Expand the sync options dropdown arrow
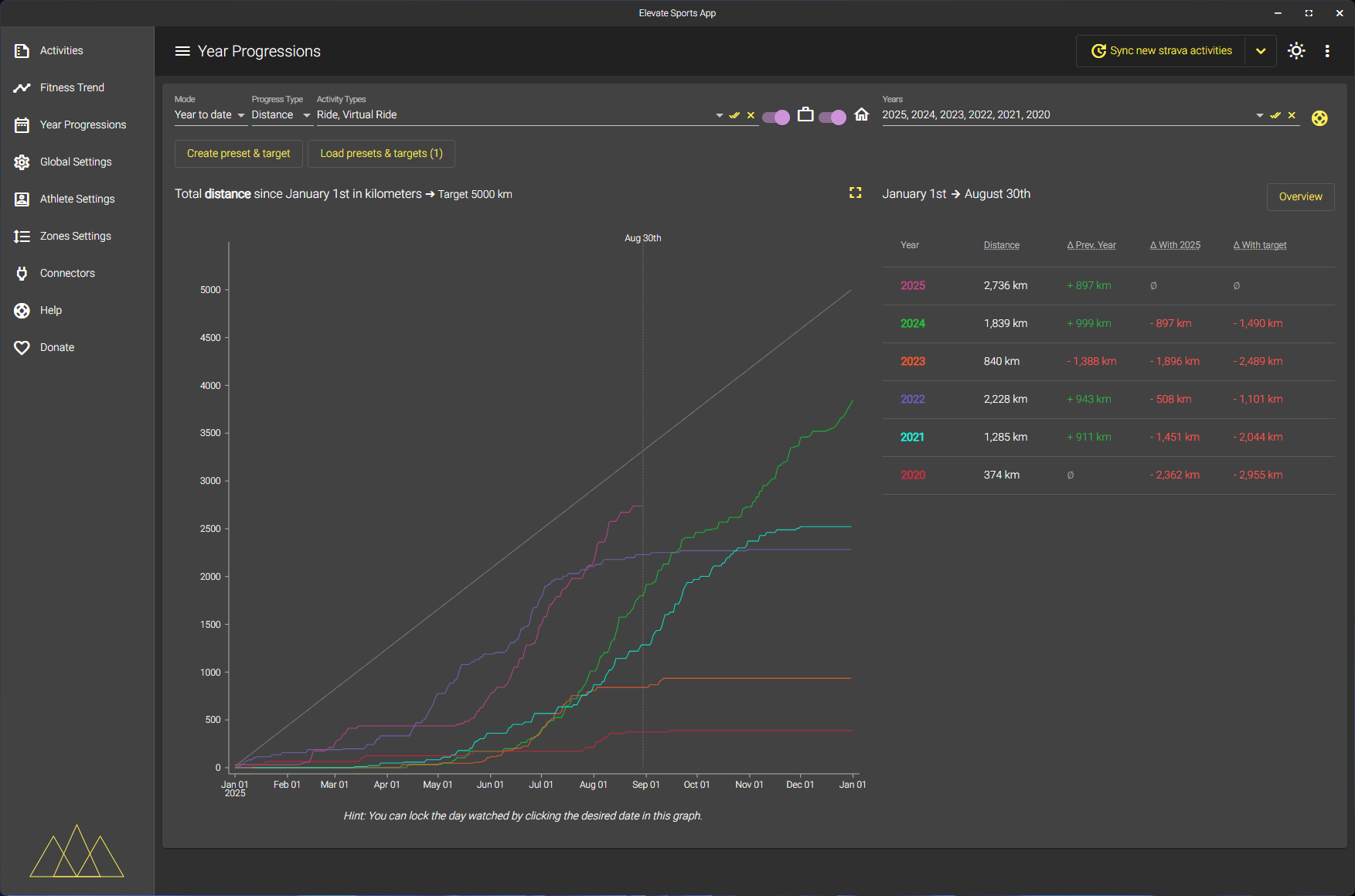This screenshot has height=896, width=1355. 1261,51
